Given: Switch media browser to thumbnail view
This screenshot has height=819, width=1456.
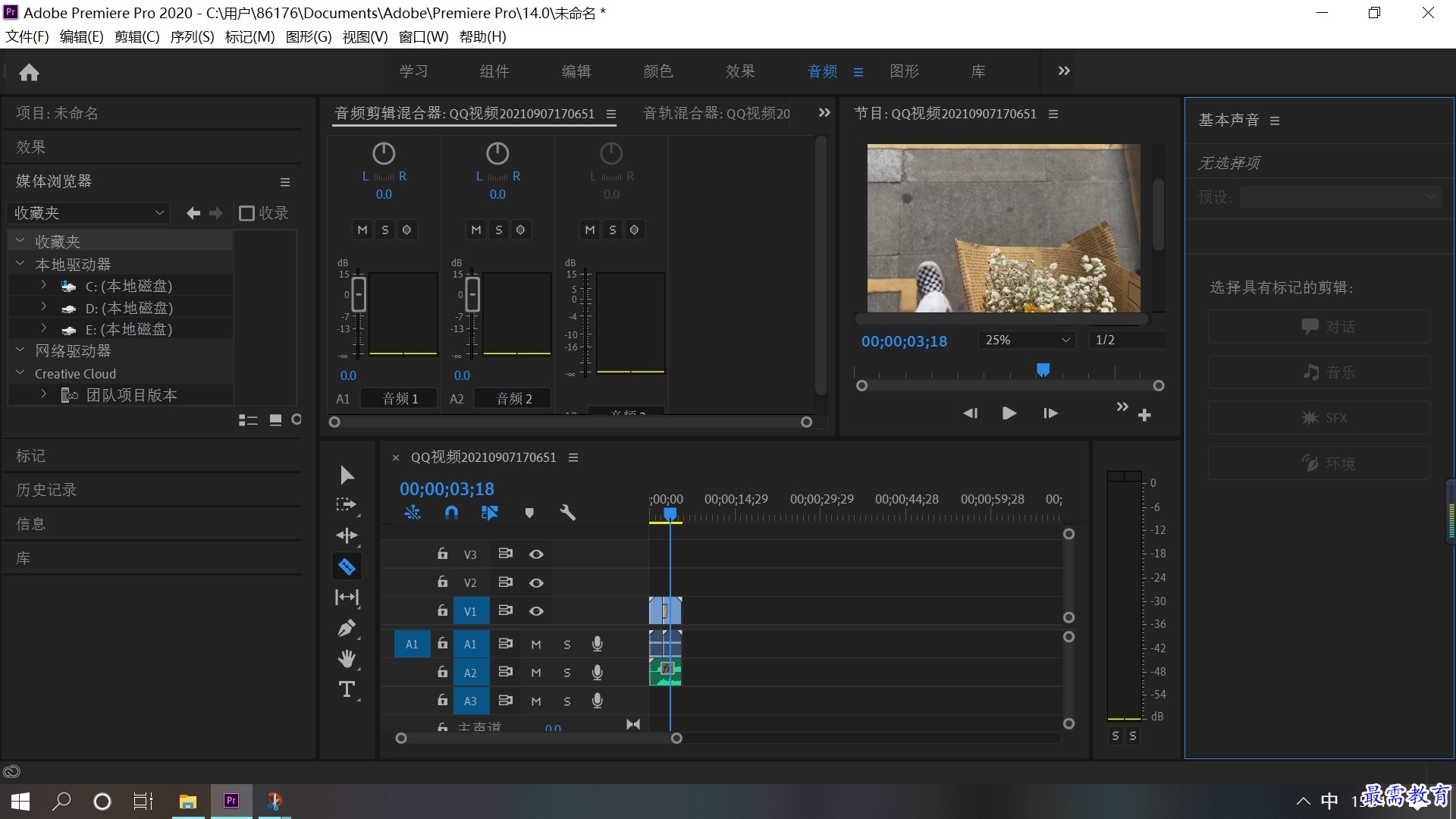Looking at the screenshot, I should pyautogui.click(x=276, y=420).
